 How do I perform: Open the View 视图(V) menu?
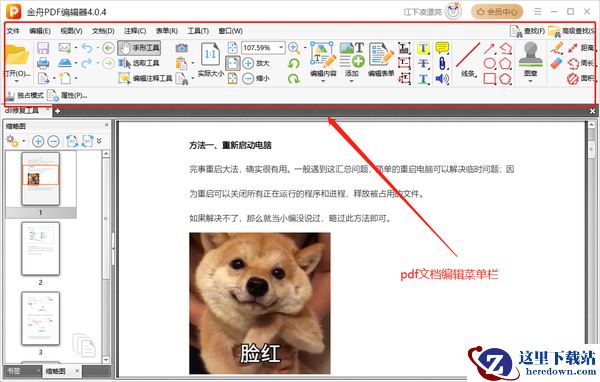click(x=72, y=31)
